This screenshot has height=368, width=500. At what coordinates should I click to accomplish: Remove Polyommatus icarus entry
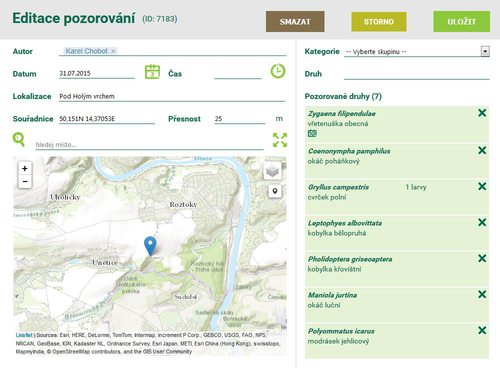pos(482,330)
